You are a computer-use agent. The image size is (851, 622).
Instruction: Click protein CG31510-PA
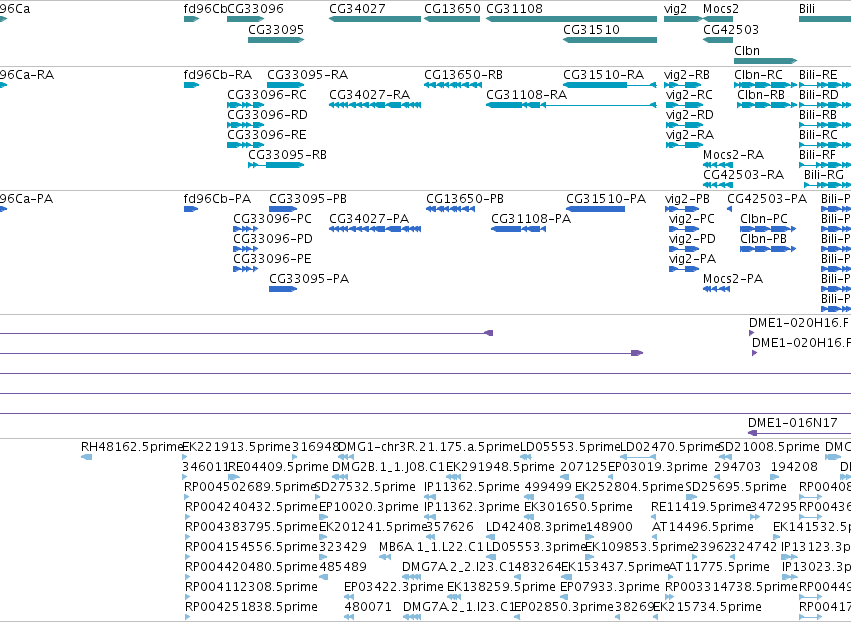595,209
